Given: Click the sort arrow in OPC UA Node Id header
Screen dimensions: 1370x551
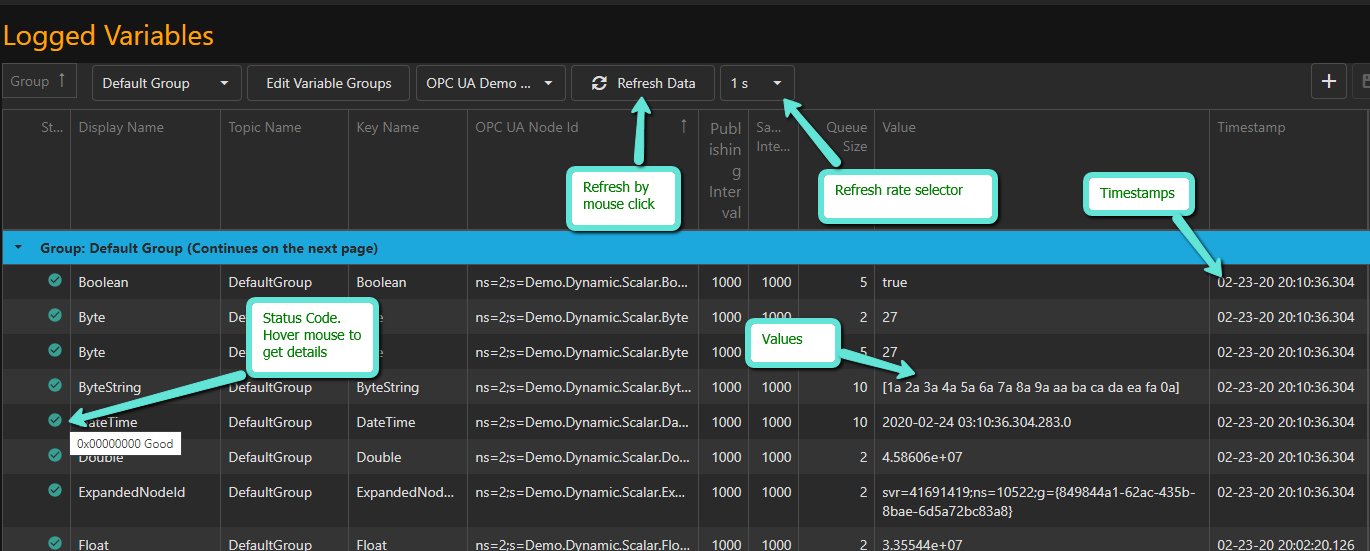Looking at the screenshot, I should (684, 126).
